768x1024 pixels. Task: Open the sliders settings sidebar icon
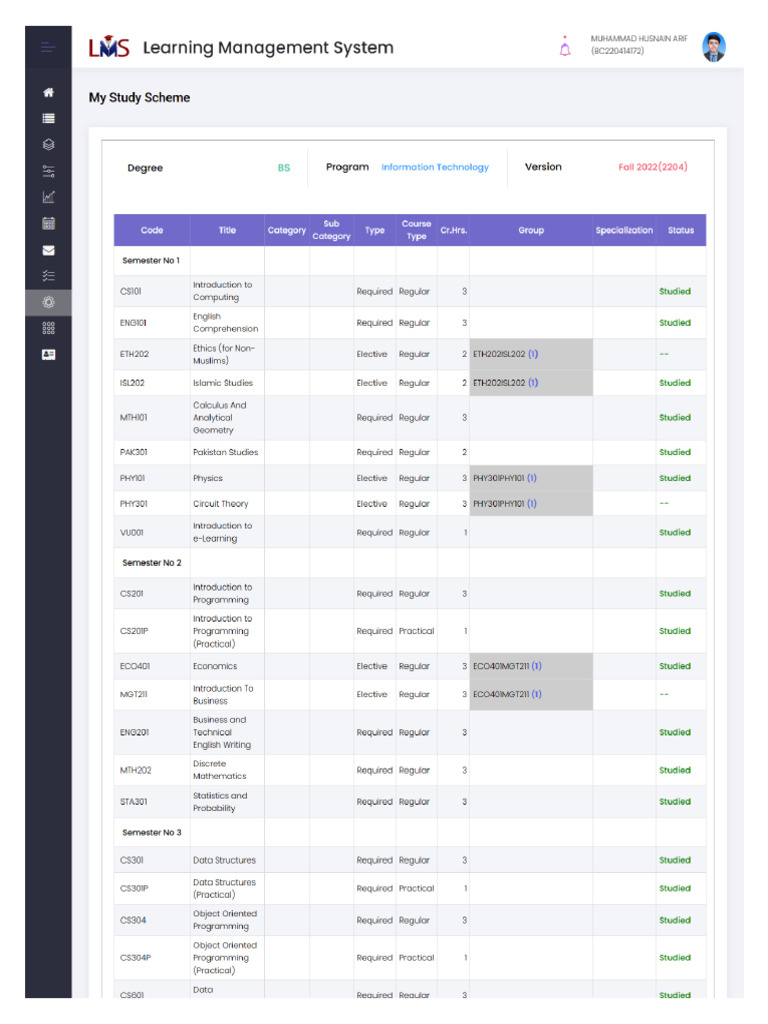tap(48, 171)
